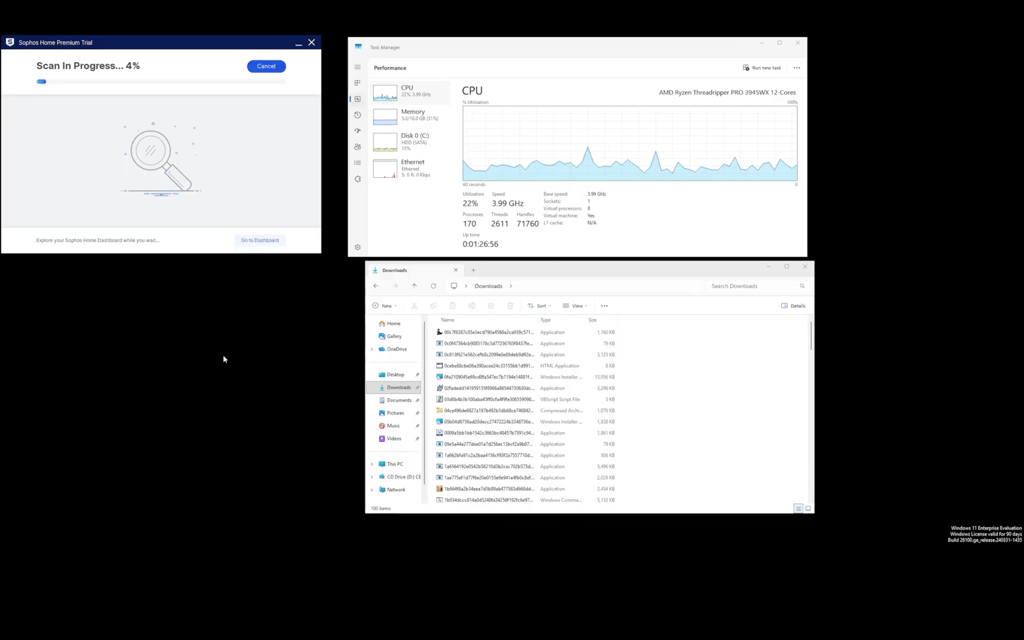Open Details list icon in Task Manager sidebar

(357, 163)
